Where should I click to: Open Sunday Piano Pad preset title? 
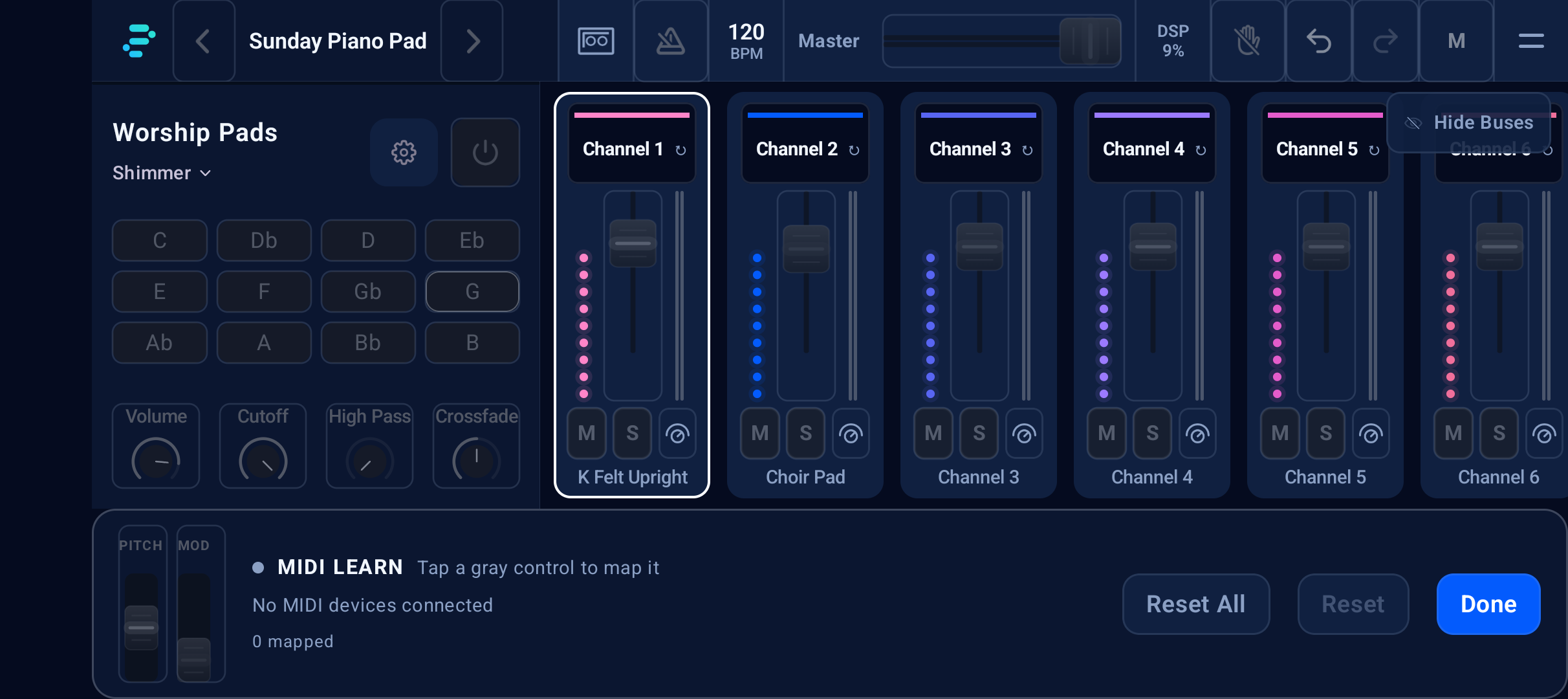coord(338,41)
